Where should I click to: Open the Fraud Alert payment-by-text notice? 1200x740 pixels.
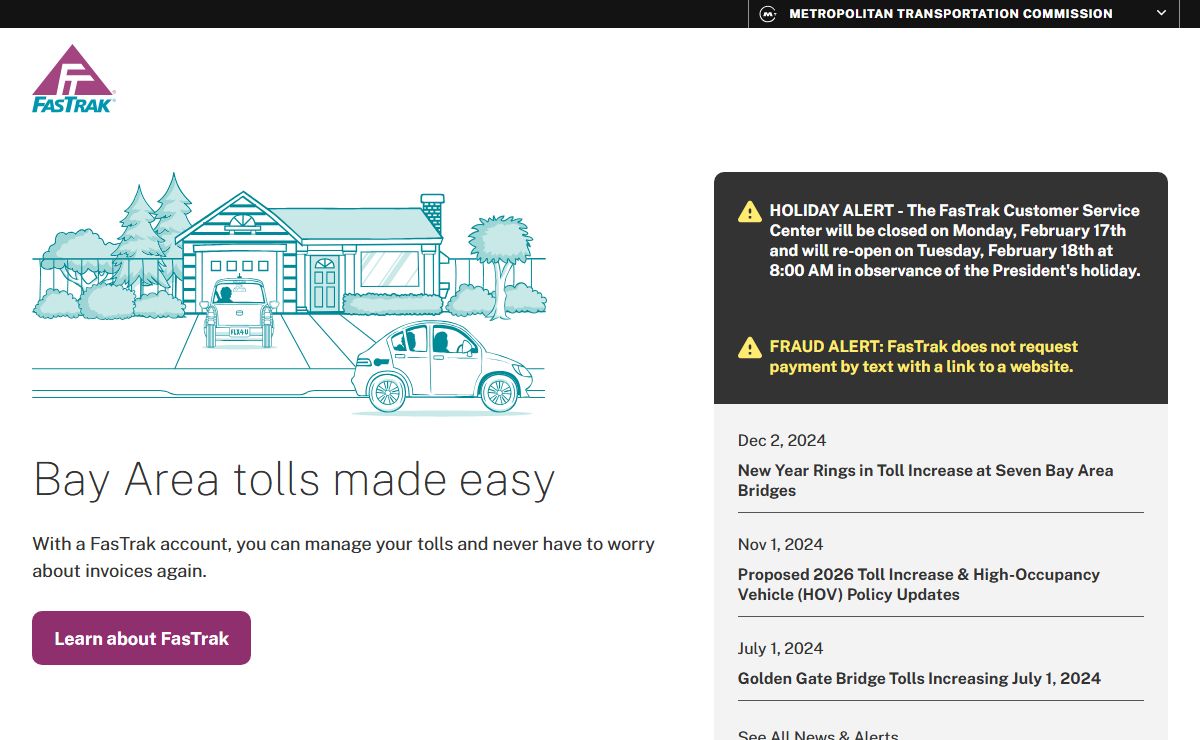click(x=924, y=357)
